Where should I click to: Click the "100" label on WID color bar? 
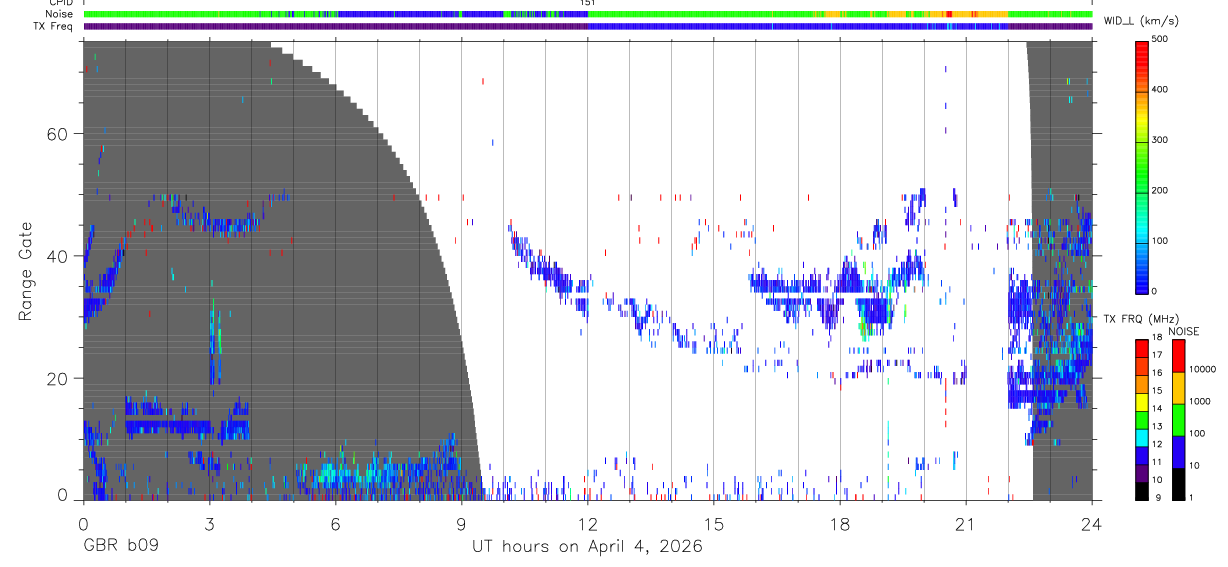[1162, 241]
